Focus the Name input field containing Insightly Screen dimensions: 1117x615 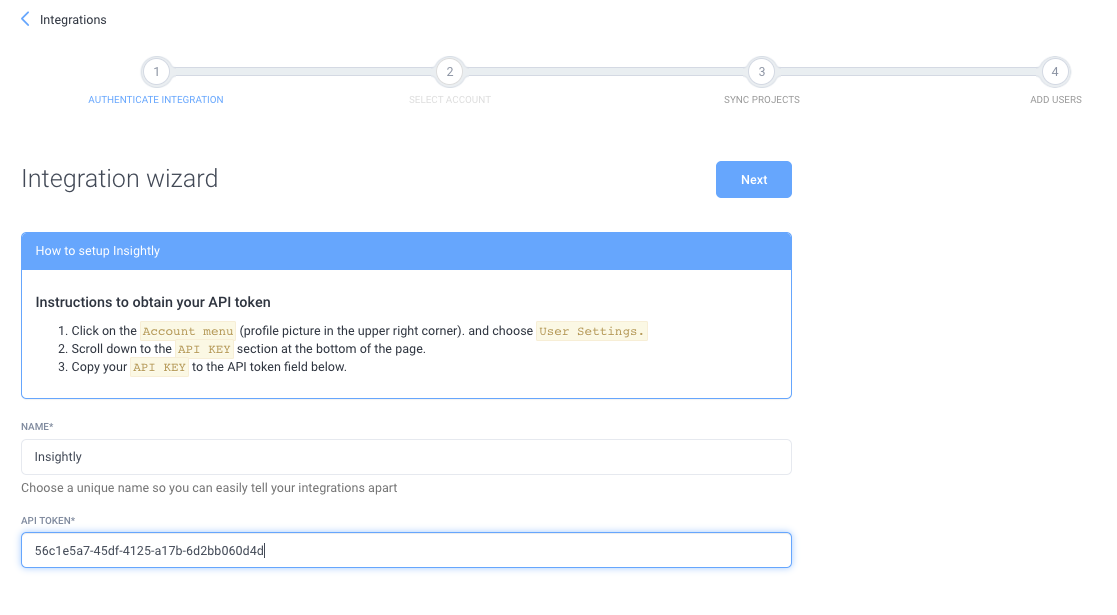click(x=406, y=457)
